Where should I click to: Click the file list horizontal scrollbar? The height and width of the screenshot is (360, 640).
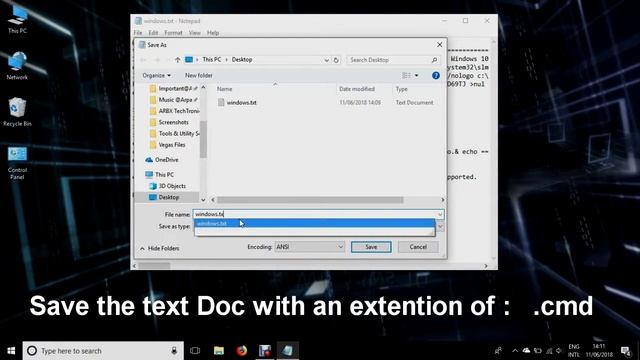(310, 200)
